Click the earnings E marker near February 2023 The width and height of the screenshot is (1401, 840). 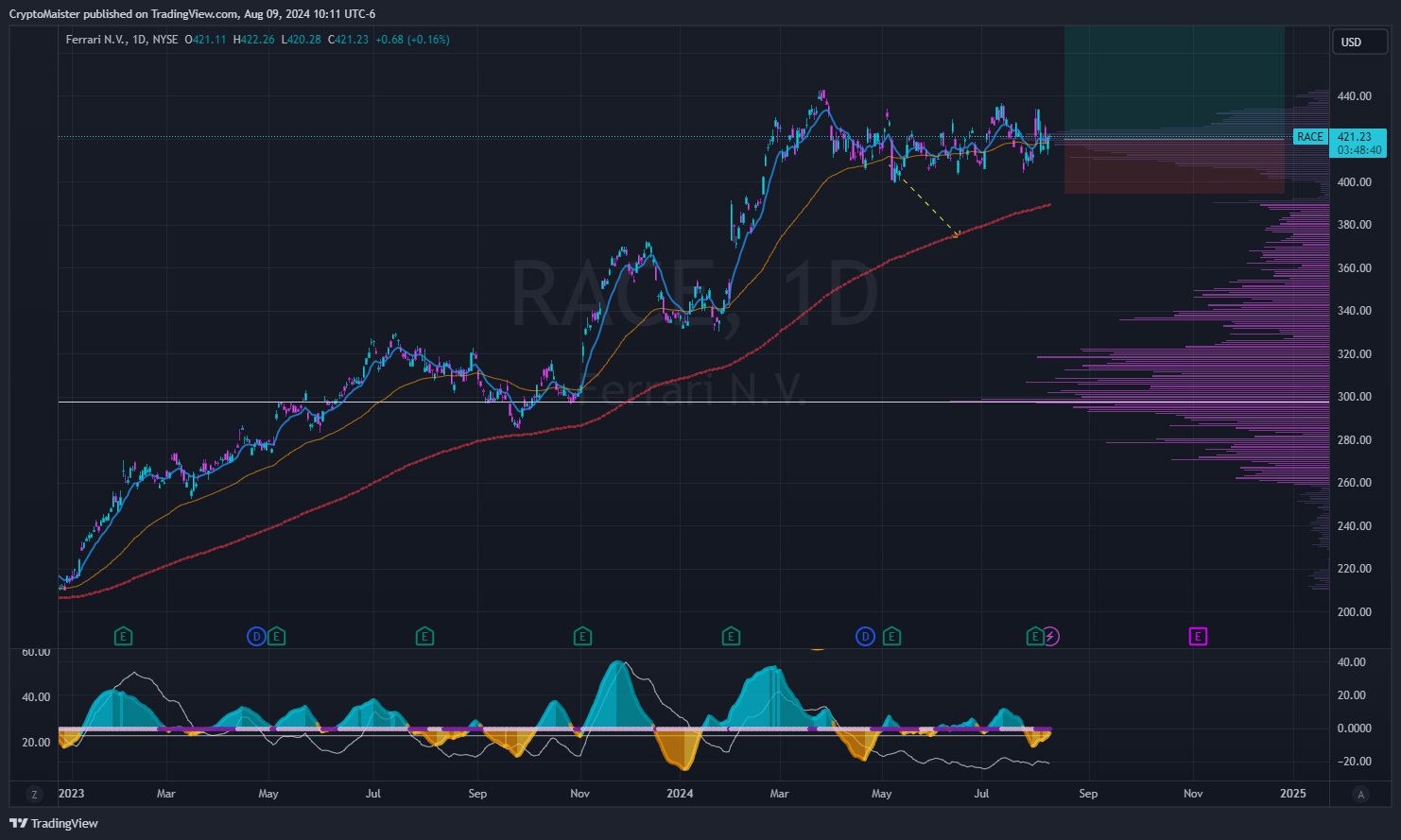(123, 637)
